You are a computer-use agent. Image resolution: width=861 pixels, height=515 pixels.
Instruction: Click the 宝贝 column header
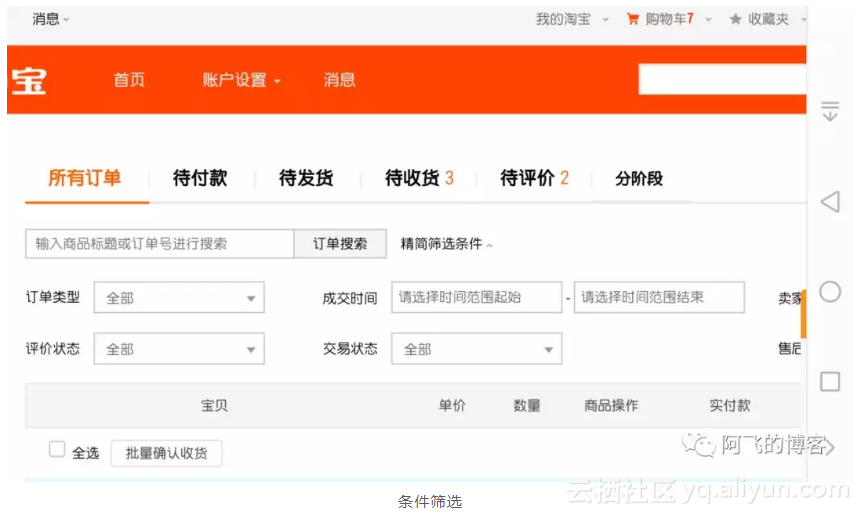pyautogui.click(x=214, y=406)
